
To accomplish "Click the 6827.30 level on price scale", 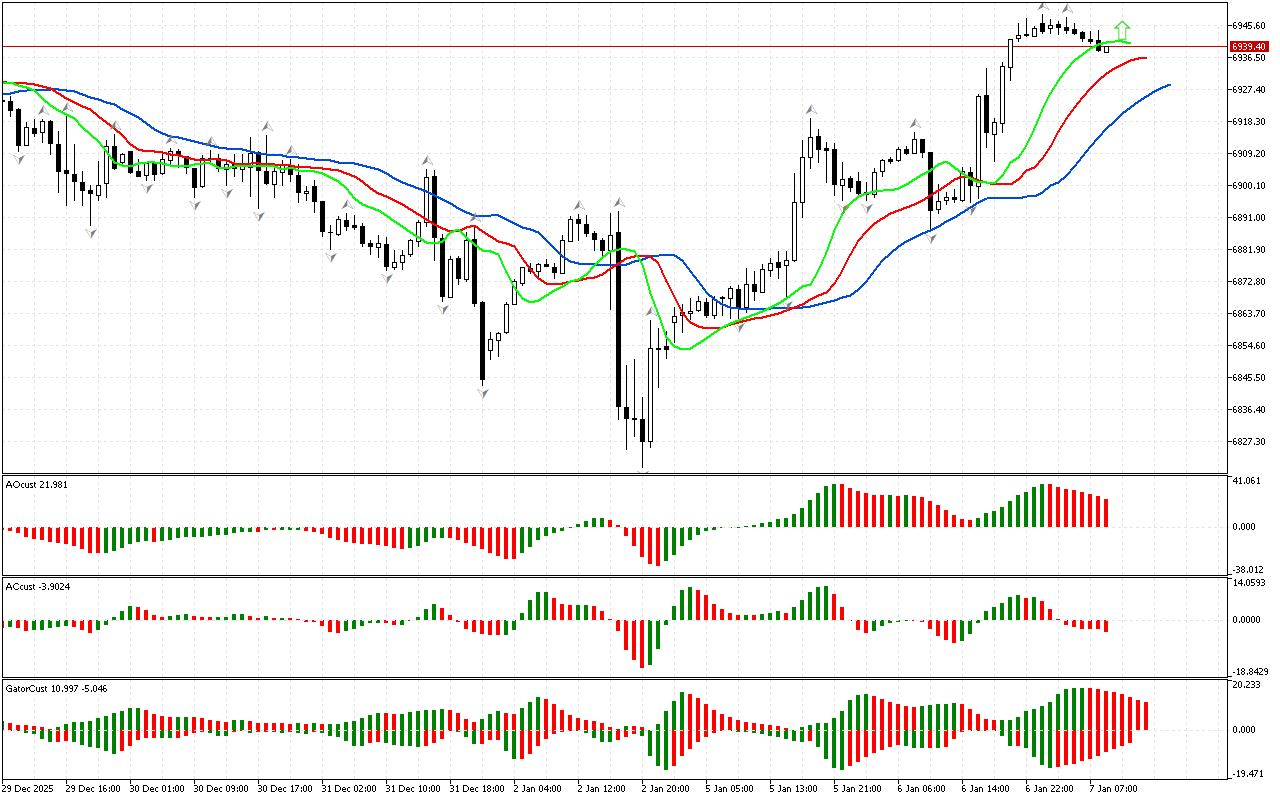I will 1250,441.
